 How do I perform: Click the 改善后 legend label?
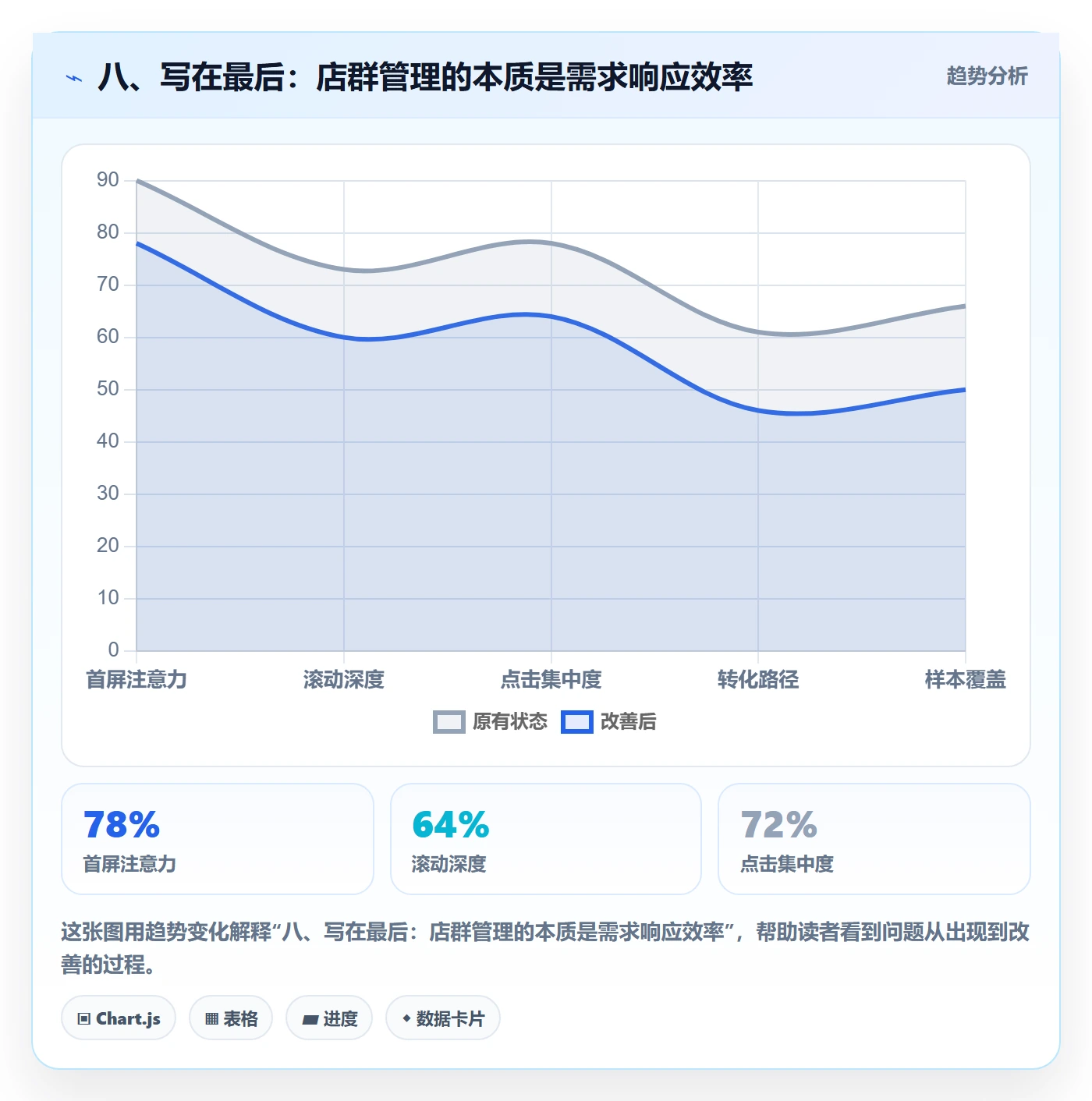point(628,722)
